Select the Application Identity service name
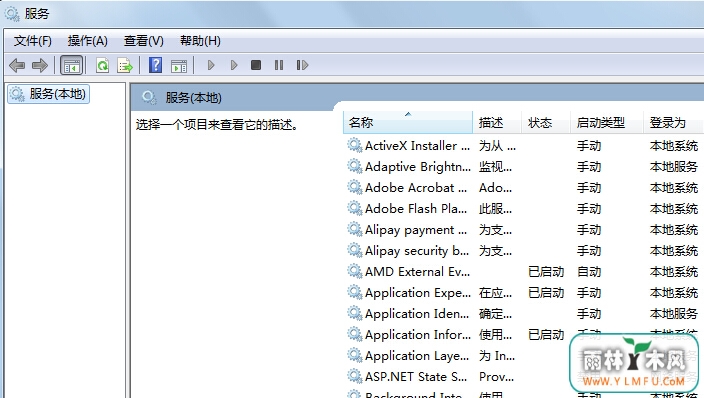The image size is (704, 398). 417,314
